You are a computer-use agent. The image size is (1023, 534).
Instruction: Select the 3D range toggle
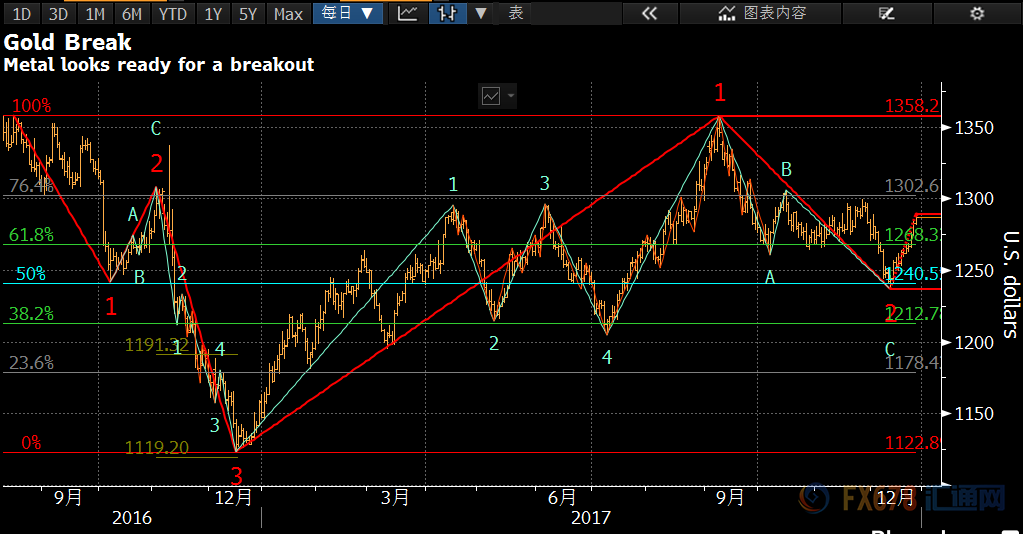[x=58, y=13]
